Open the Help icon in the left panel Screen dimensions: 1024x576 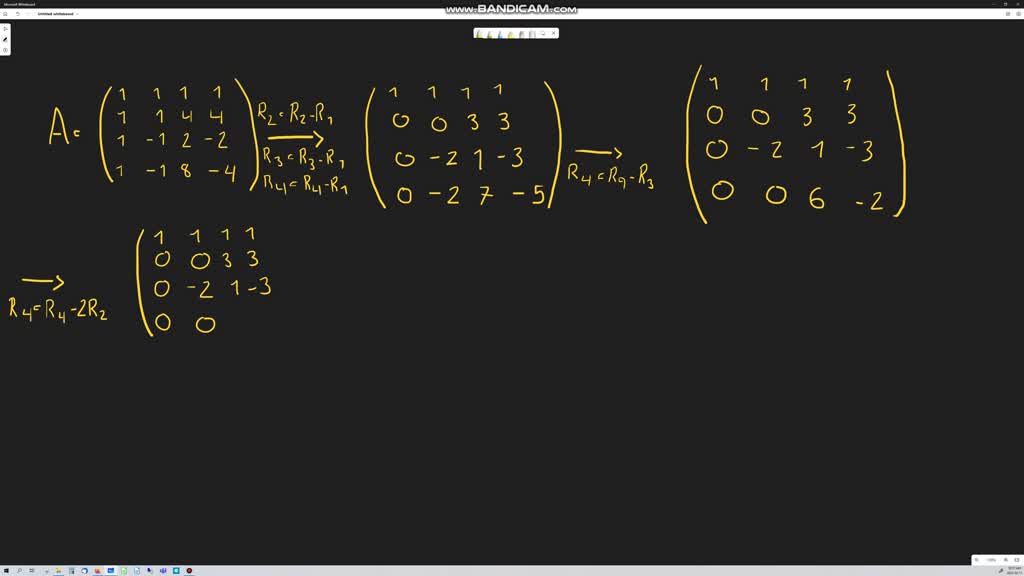(5, 50)
